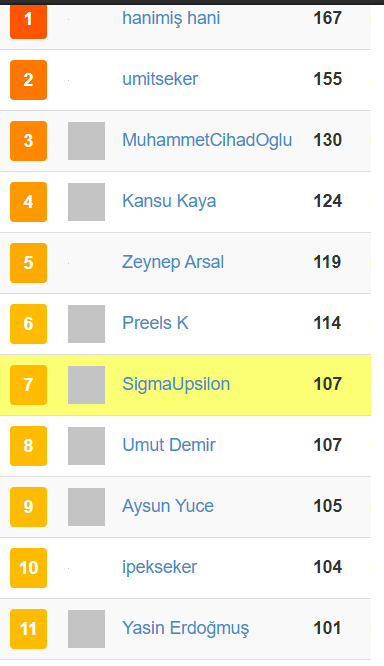Open Umut Demir's profile link

(x=169, y=445)
